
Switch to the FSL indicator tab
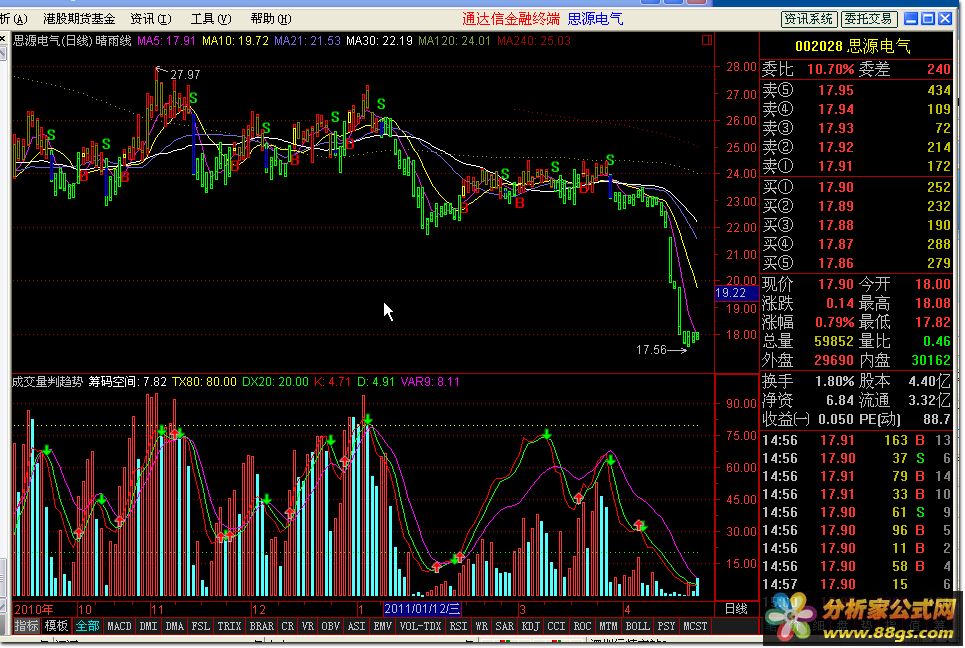point(201,626)
